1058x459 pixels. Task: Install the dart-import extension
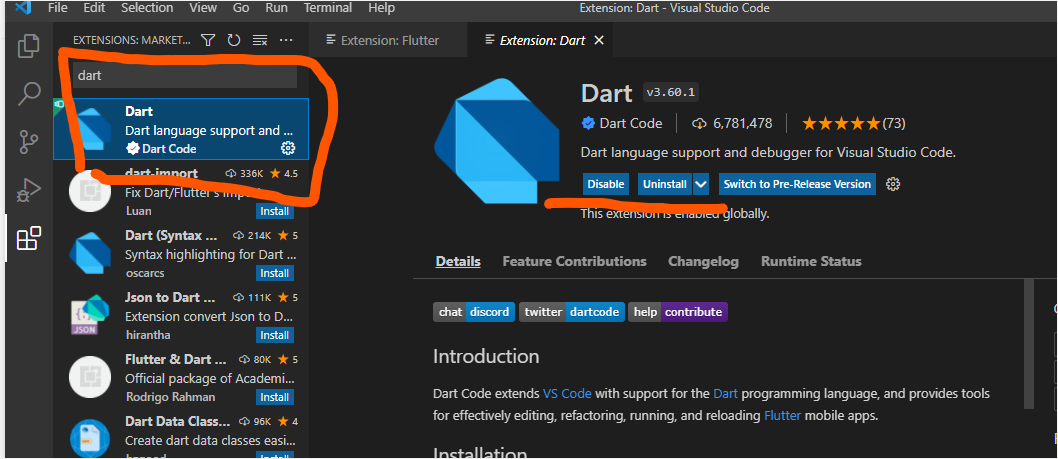pyautogui.click(x=275, y=211)
